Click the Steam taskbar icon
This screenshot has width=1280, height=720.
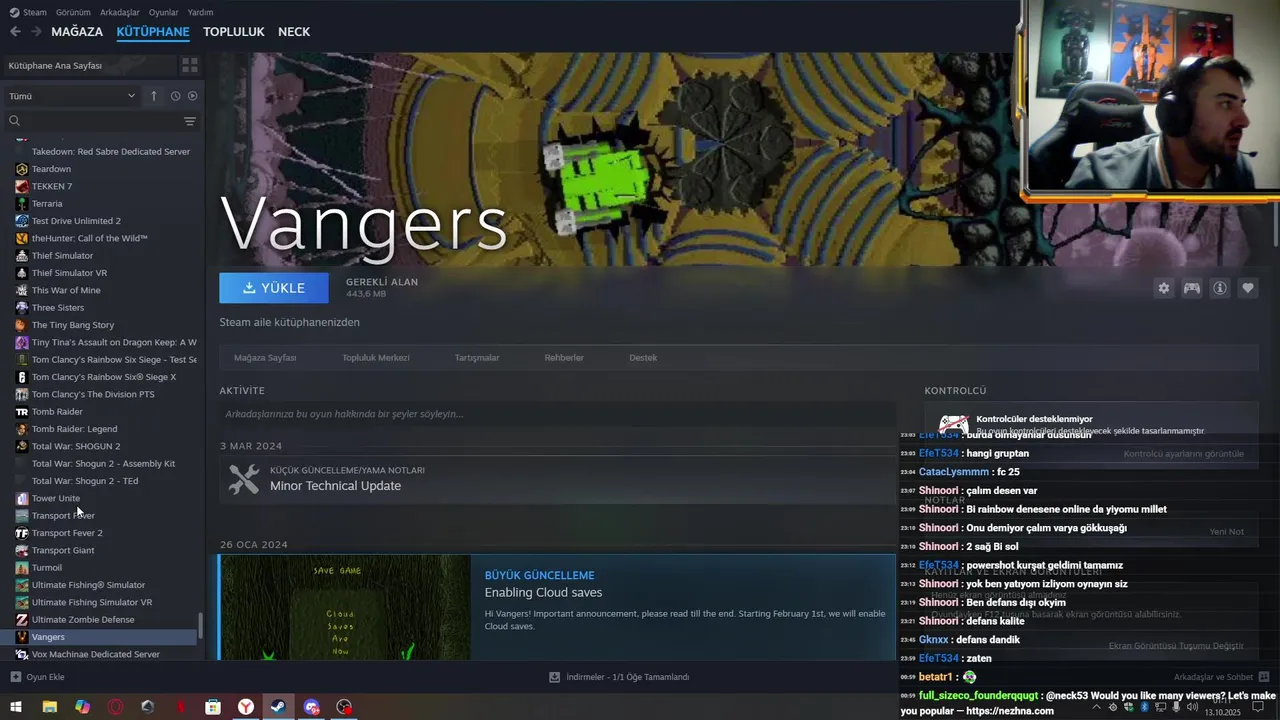coord(278,707)
